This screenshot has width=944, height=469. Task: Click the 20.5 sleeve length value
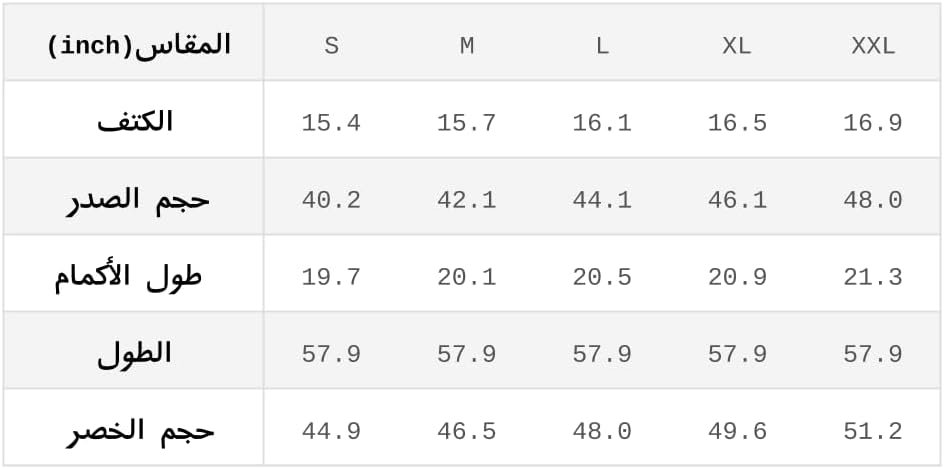click(602, 277)
